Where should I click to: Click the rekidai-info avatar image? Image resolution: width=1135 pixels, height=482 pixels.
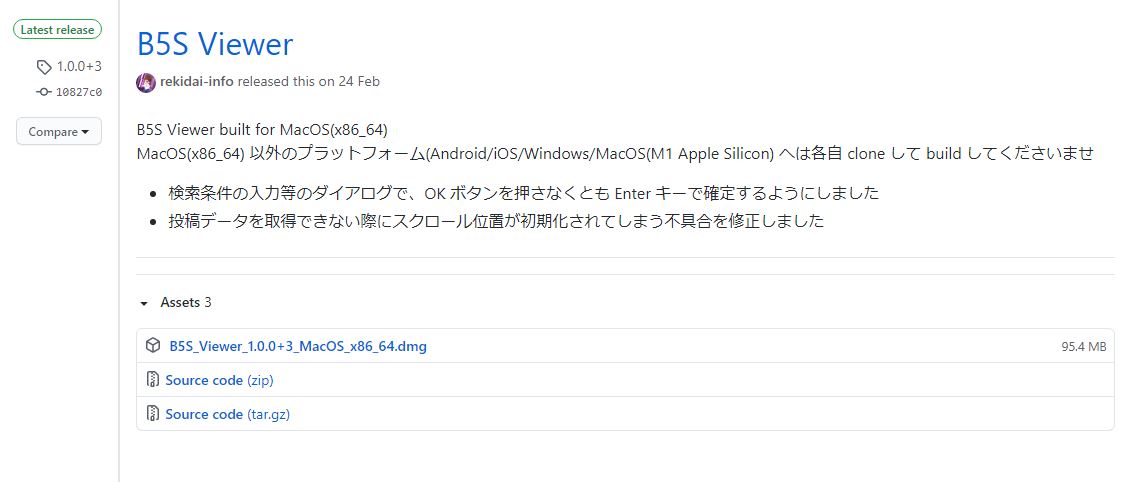[145, 82]
